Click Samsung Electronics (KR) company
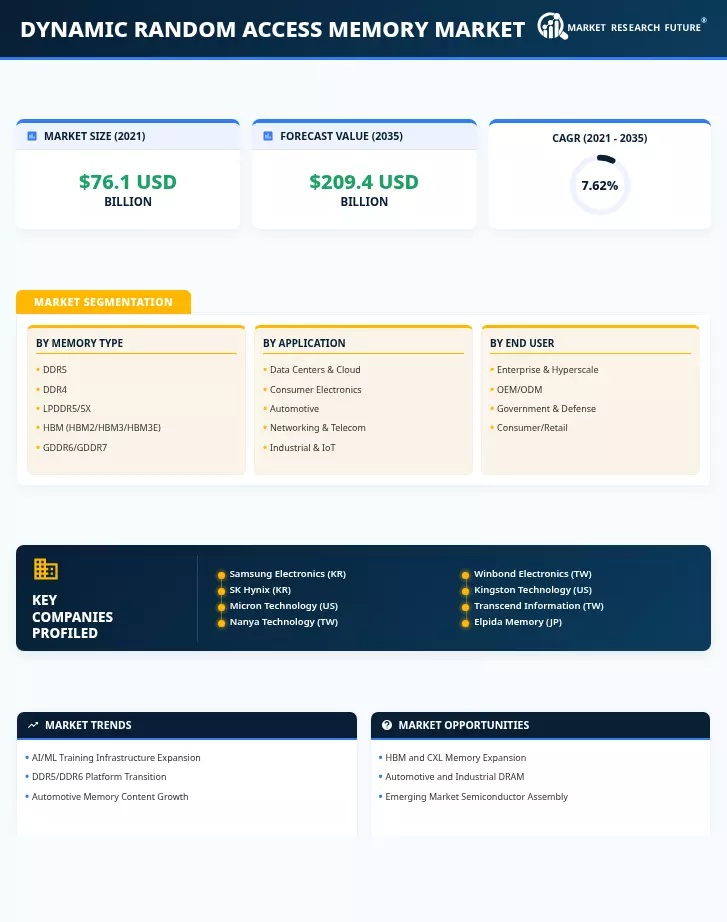Viewport: 727px width, 922px height. (288, 573)
